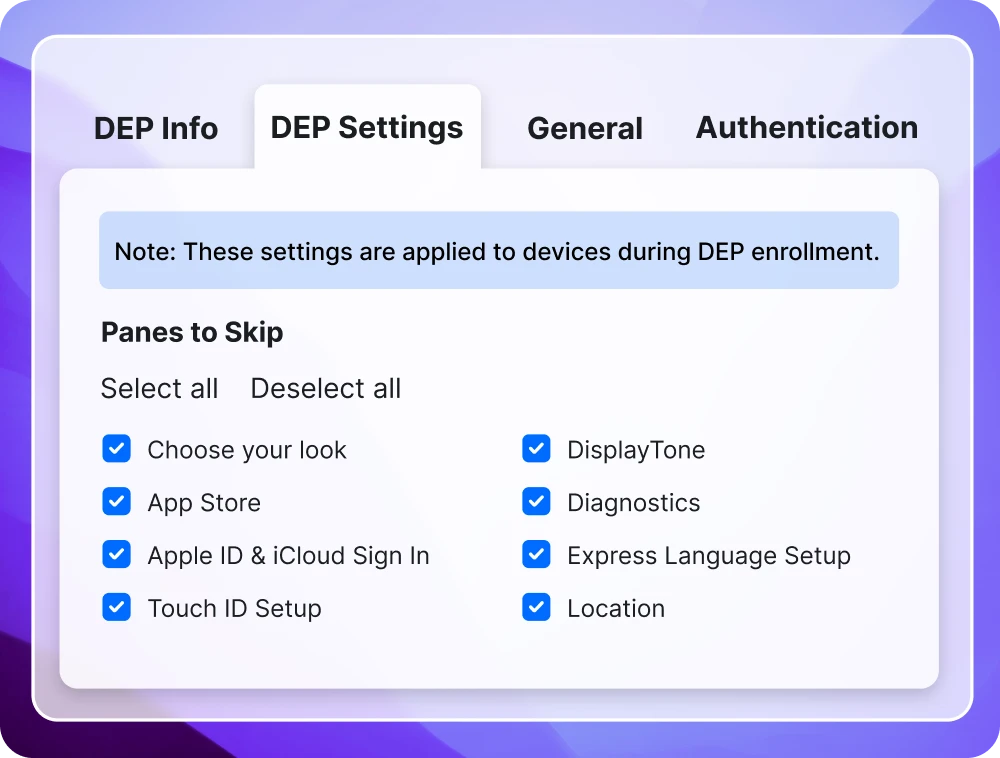Uncheck the DisplayTone checkbox
The height and width of the screenshot is (758, 1000).
[x=536, y=449]
